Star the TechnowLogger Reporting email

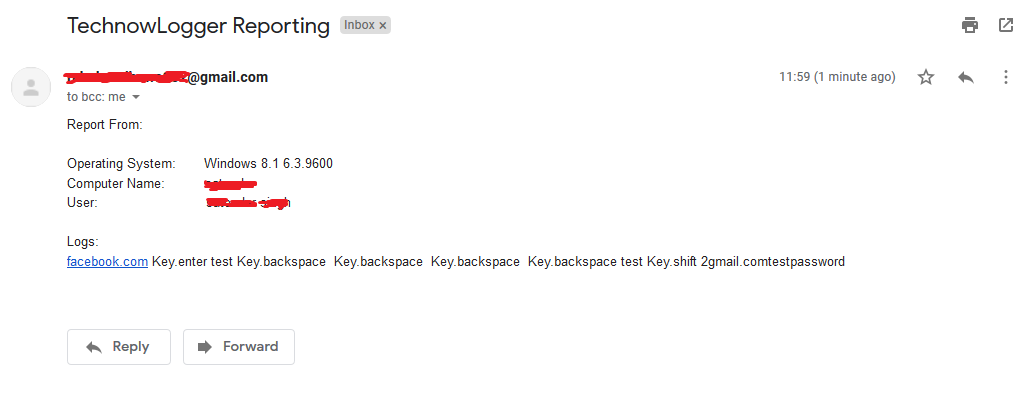[925, 77]
